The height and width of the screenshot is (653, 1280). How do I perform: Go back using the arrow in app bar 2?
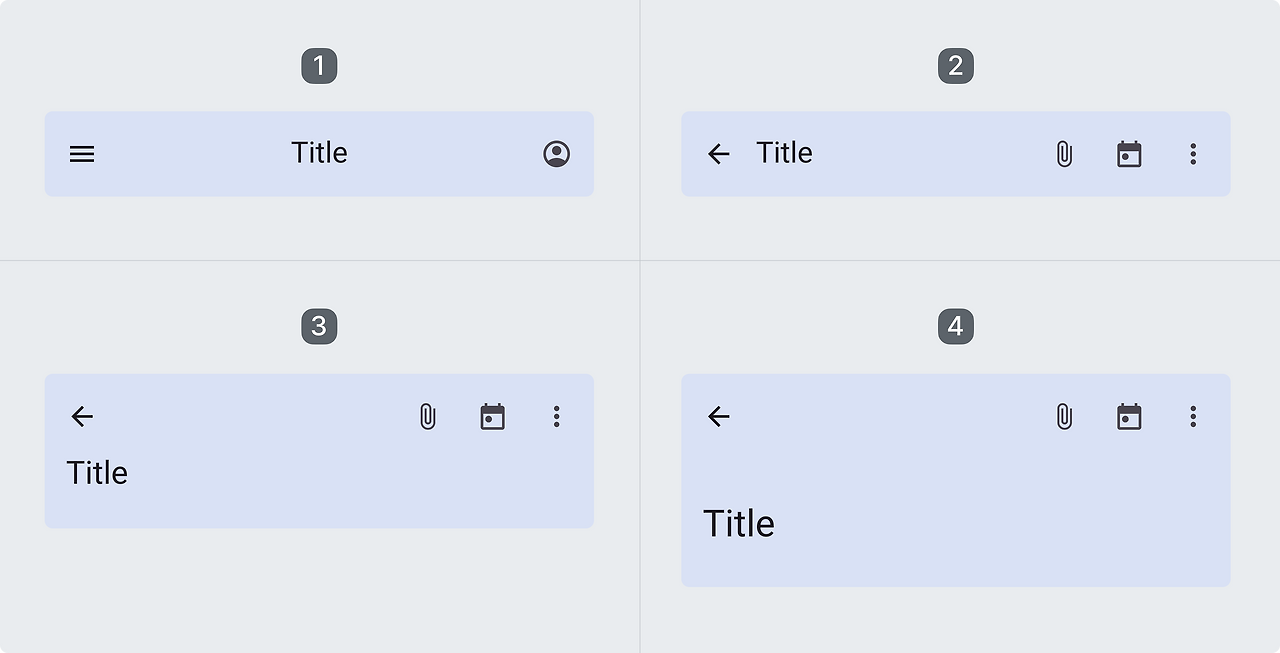pyautogui.click(x=719, y=154)
